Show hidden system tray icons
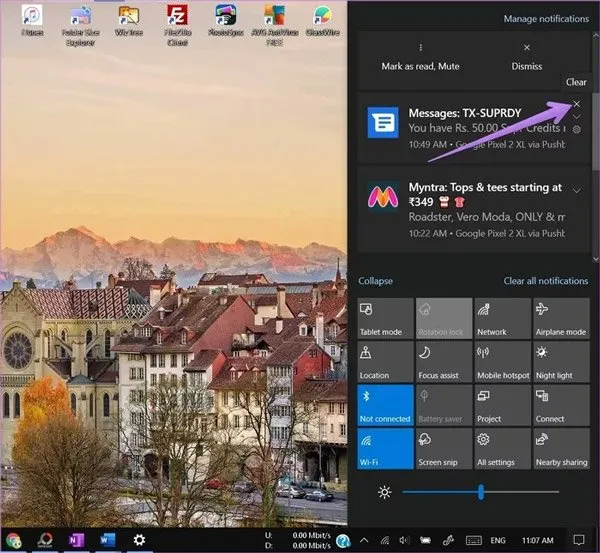The height and width of the screenshot is (553, 600). click(364, 540)
